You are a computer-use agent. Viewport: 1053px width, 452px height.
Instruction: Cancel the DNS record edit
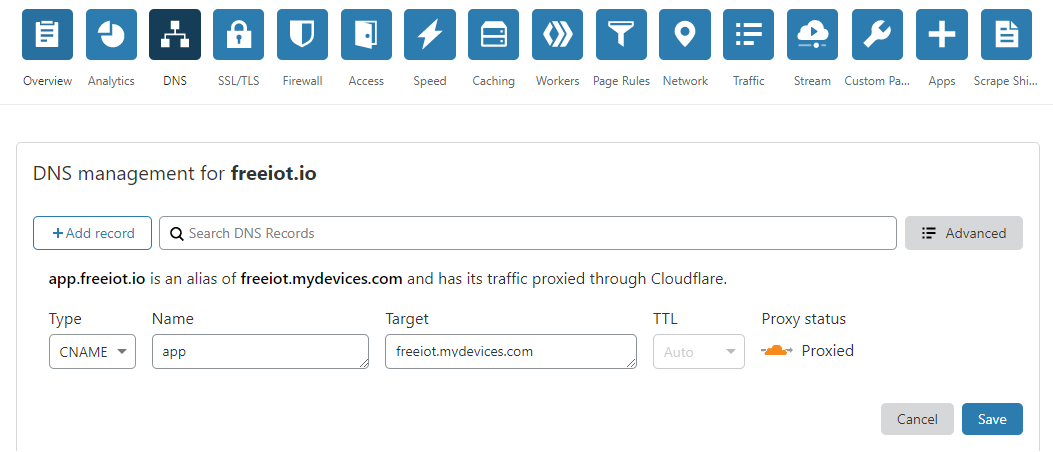917,419
